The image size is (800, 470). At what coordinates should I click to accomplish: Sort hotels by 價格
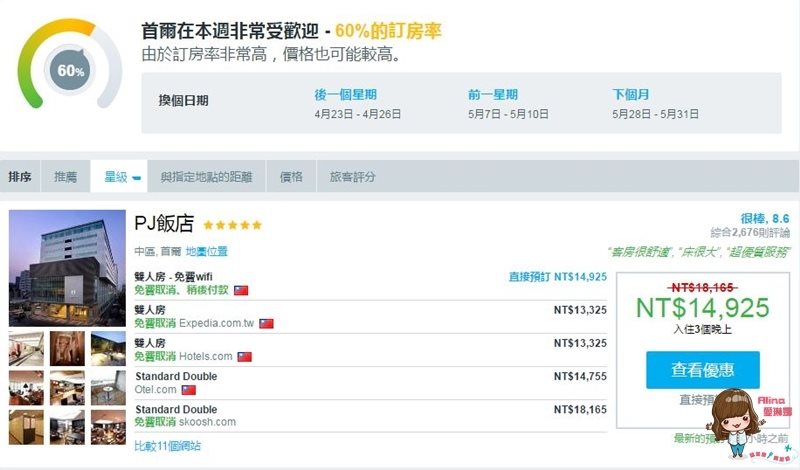tap(291, 177)
